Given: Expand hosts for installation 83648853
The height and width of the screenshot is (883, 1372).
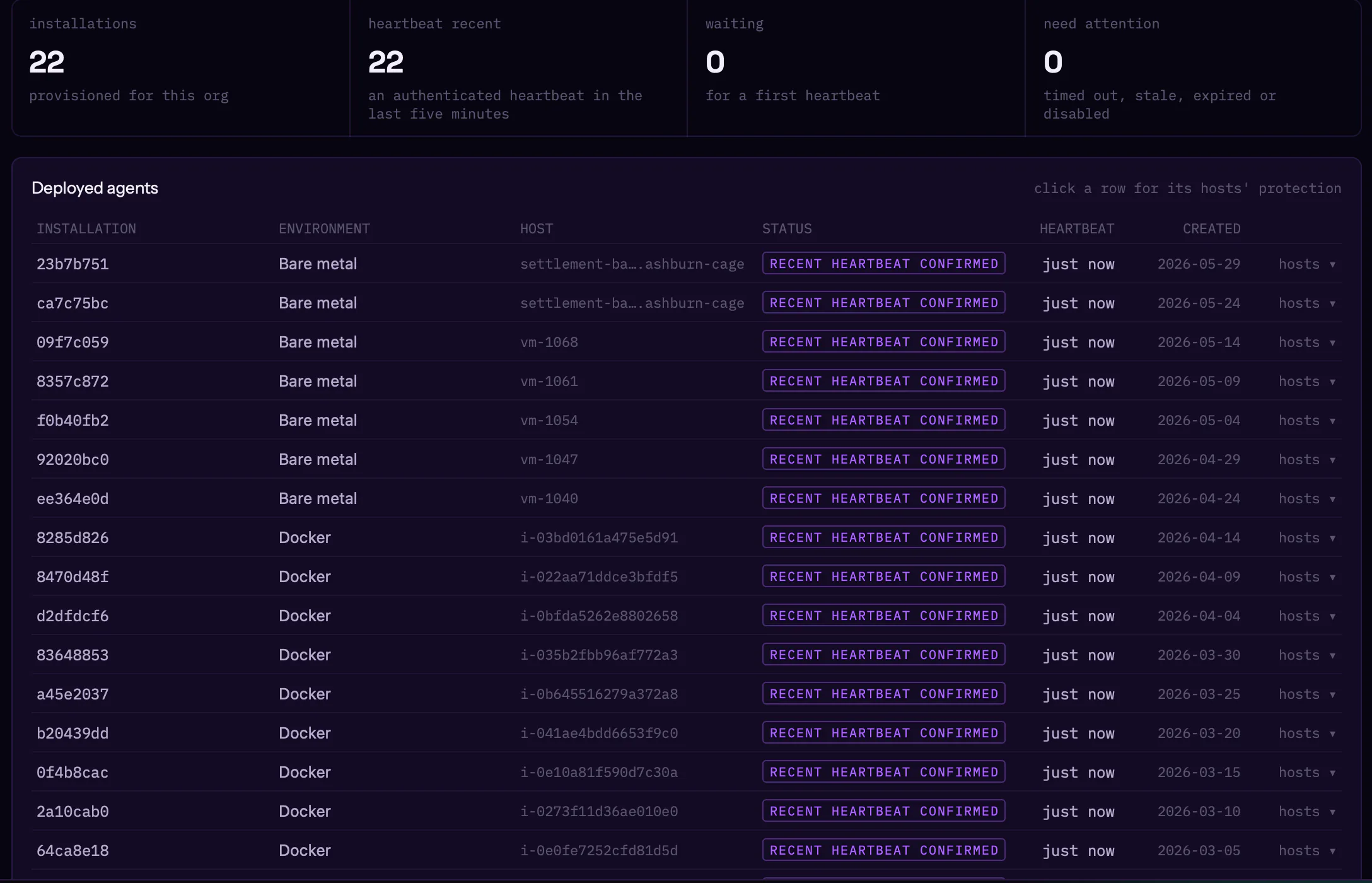Looking at the screenshot, I should pyautogui.click(x=1307, y=655).
